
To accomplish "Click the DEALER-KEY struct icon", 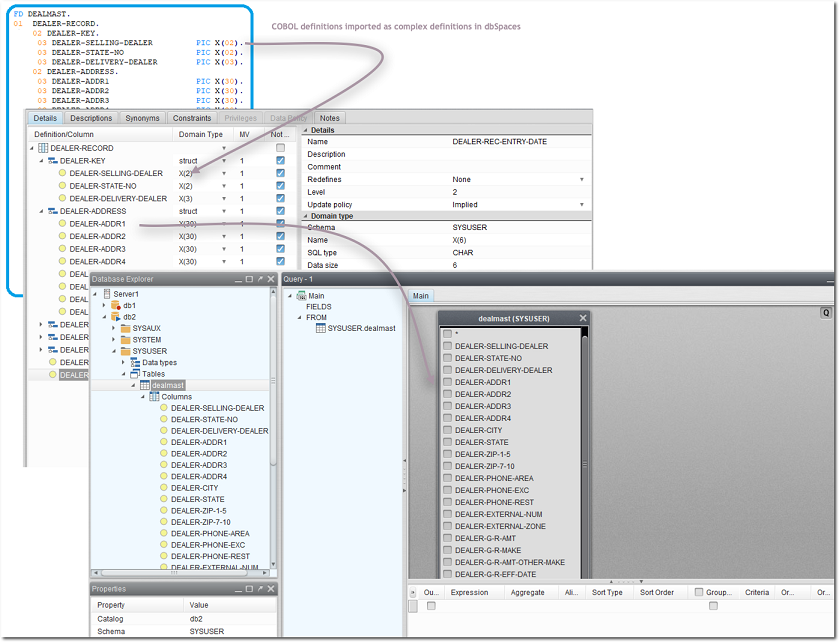I will [x=52, y=160].
